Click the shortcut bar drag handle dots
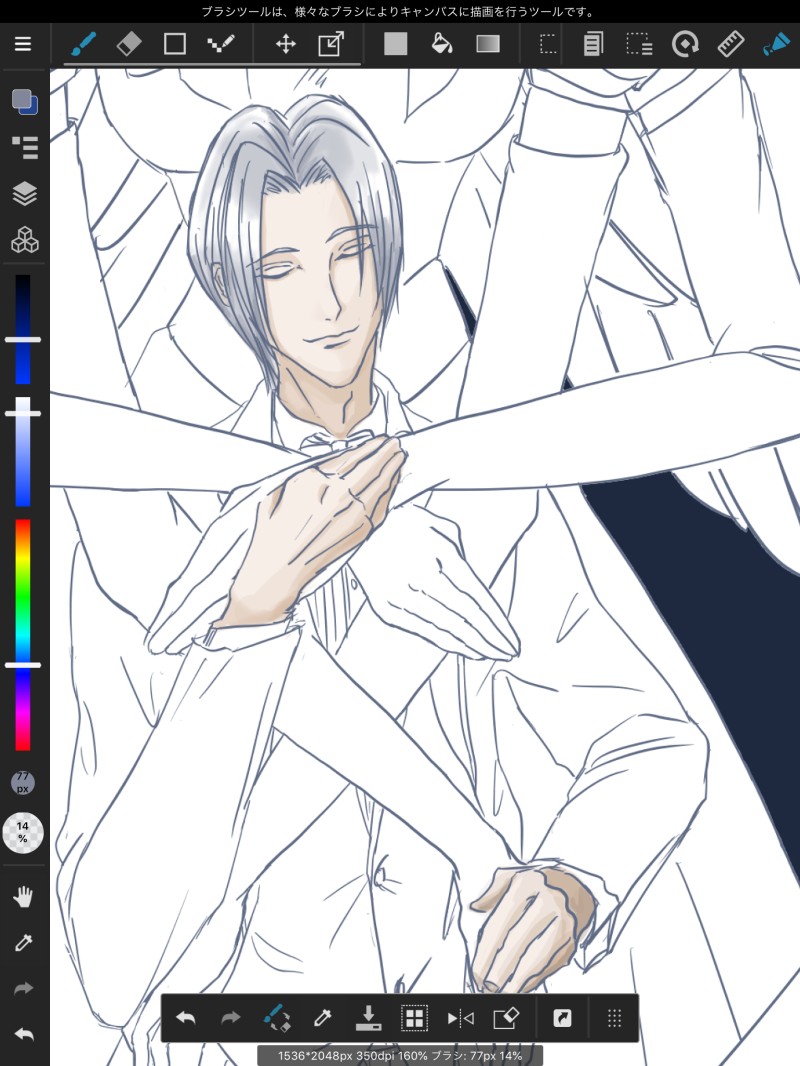Screen dimensions: 800x1066 [614, 1018]
